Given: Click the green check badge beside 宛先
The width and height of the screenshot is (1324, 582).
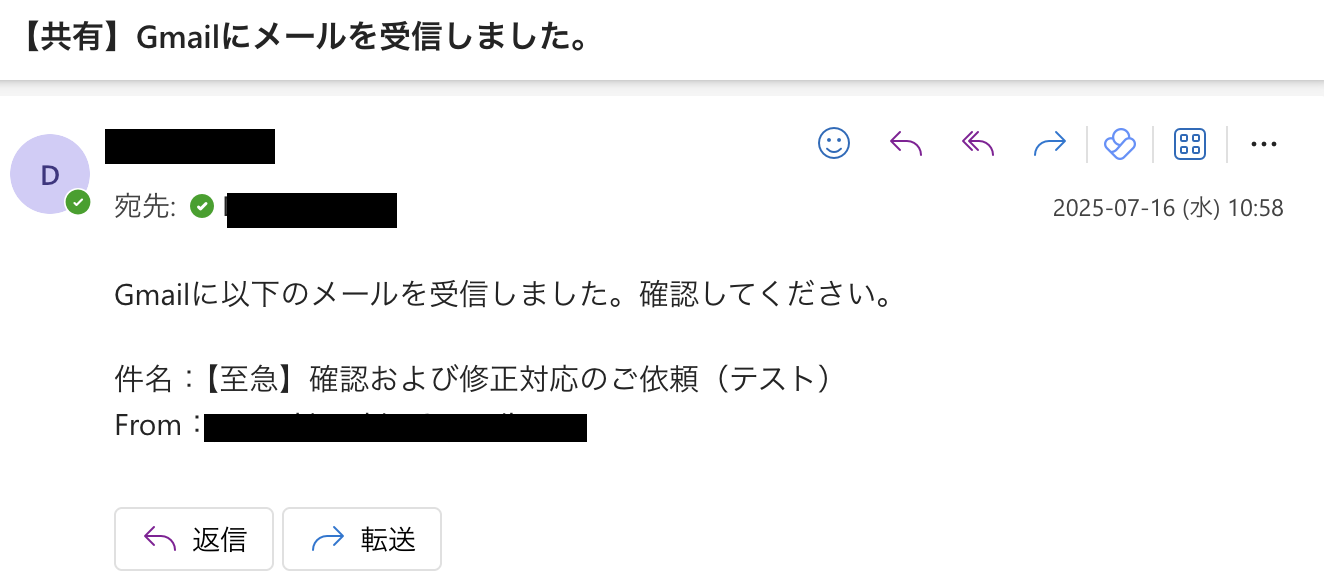Looking at the screenshot, I should [x=202, y=207].
